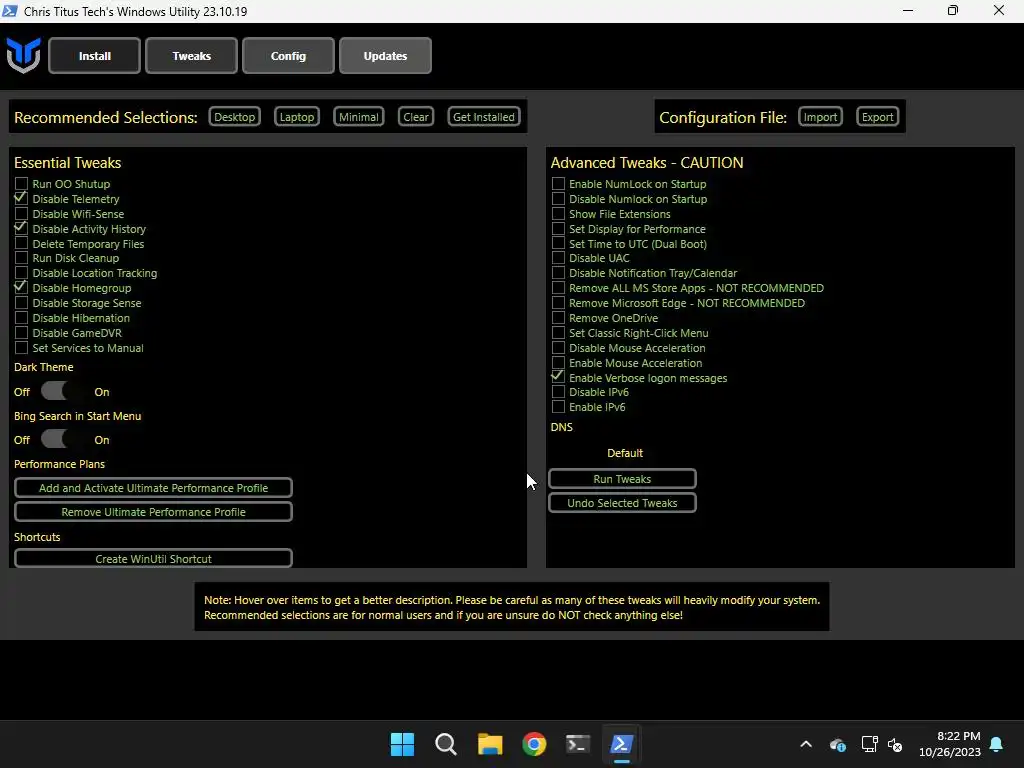Viewport: 1024px width, 768px height.
Task: Click Remove Ultimate Performance Profile
Action: [153, 512]
